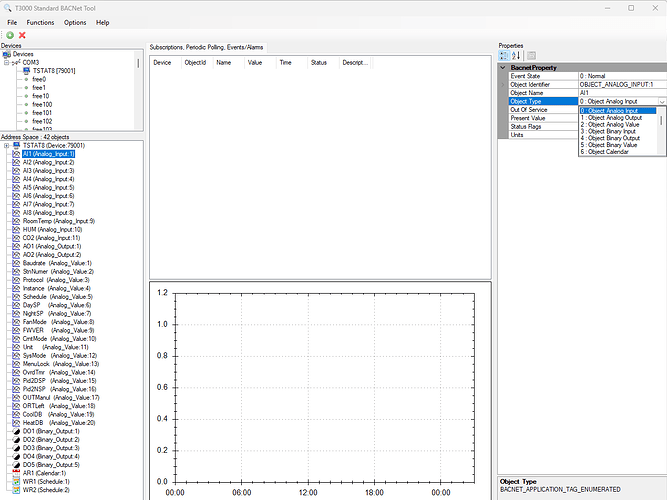Select RoomTemp Analog Input 9 object
Viewport: 667px width, 500px height.
coord(58,221)
